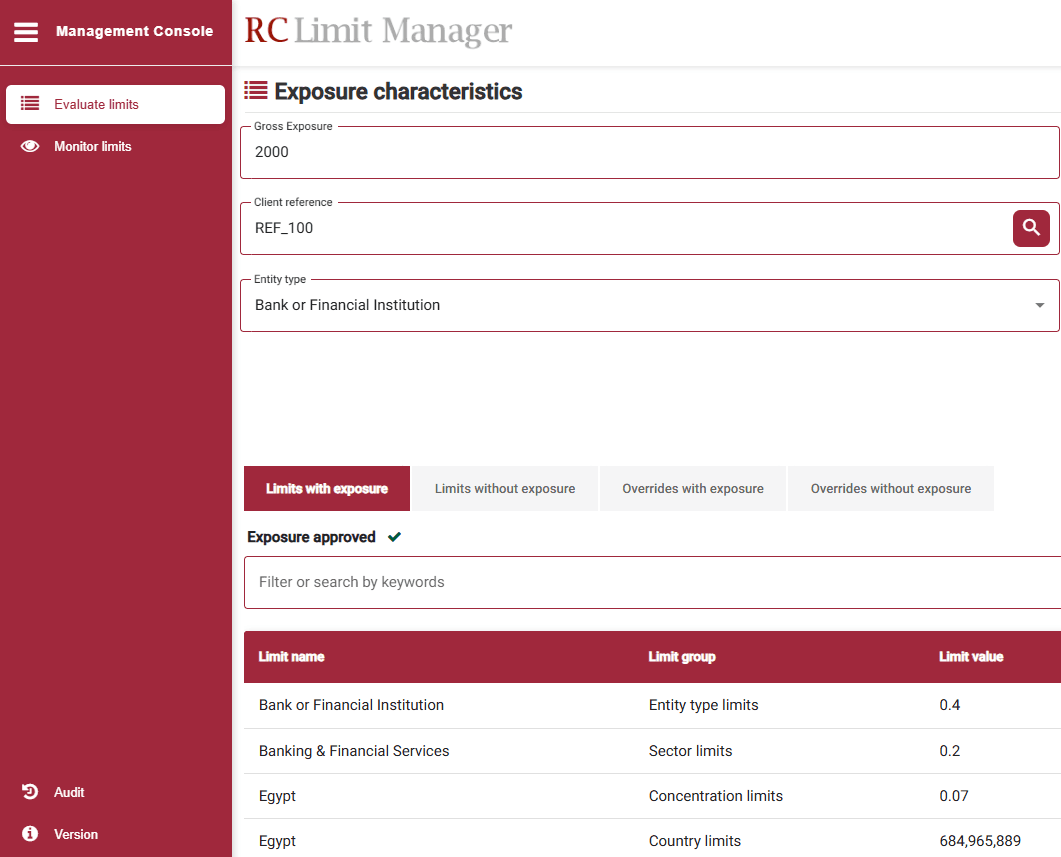Click the RC Limit Manager logo
The width and height of the screenshot is (1061, 857).
click(378, 30)
